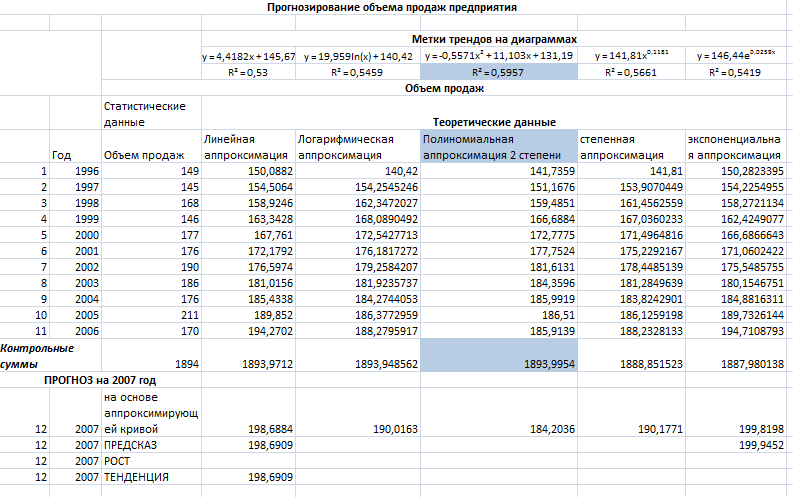793x497 pixels.
Task: Select the cell R² = 0,5459
Action: tap(357, 72)
